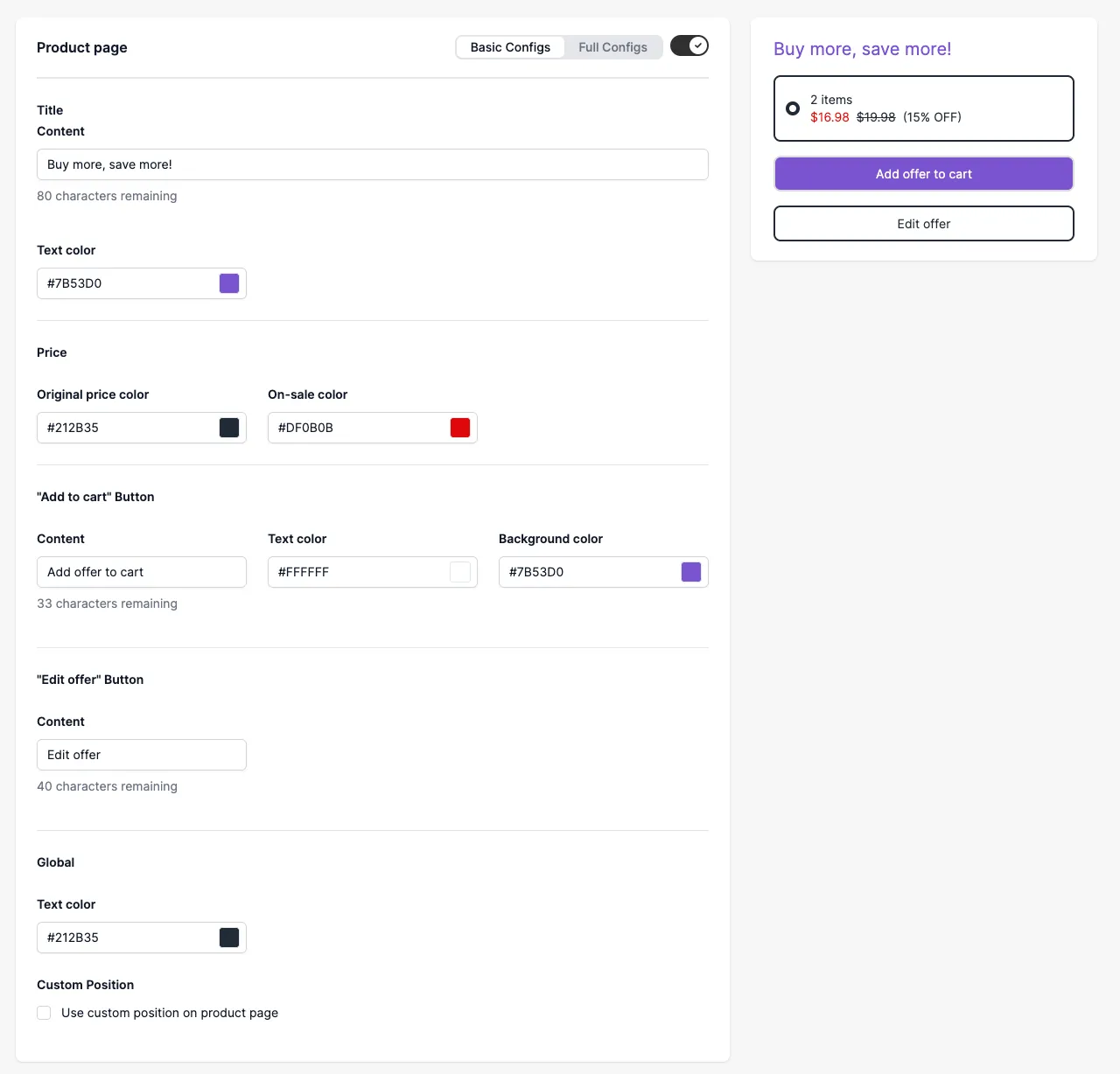Image resolution: width=1120 pixels, height=1074 pixels.
Task: Open the On-sale color red swatch
Action: pyautogui.click(x=460, y=428)
